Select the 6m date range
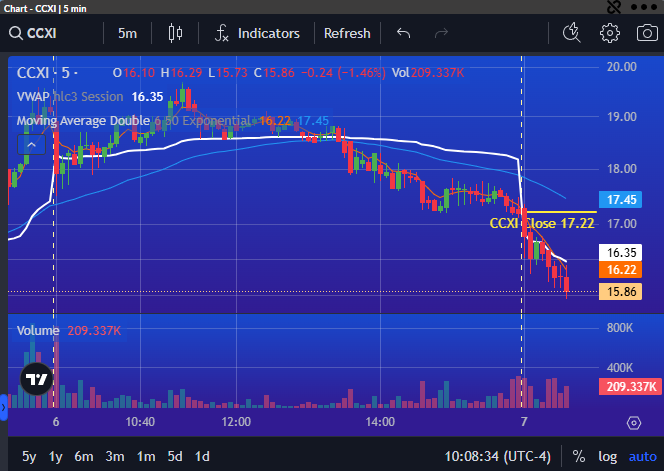664x471 pixels. pyautogui.click(x=84, y=456)
